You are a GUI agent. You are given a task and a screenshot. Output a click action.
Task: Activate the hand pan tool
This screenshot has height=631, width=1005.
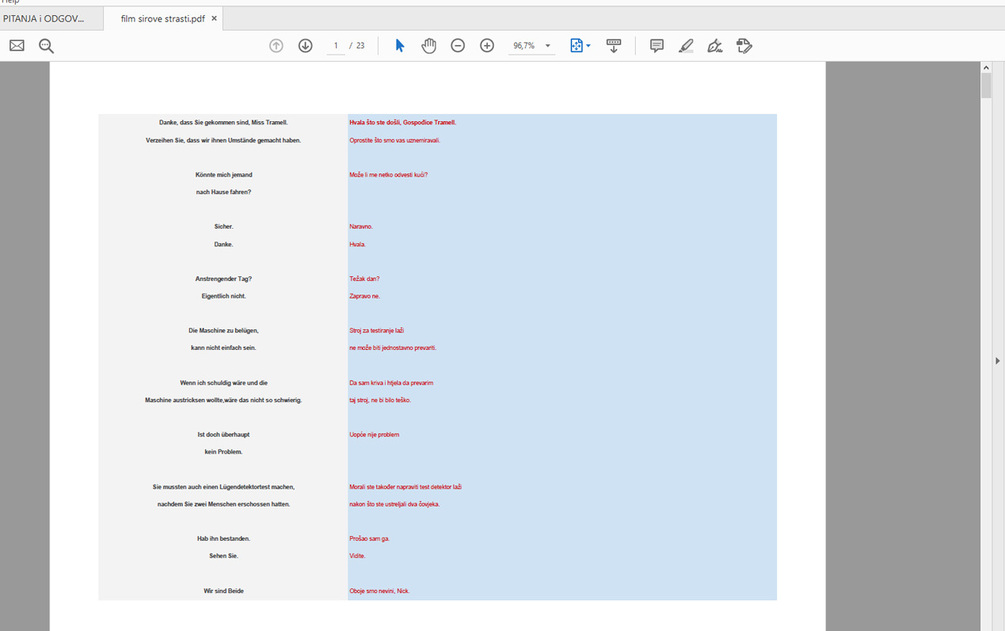click(x=429, y=46)
